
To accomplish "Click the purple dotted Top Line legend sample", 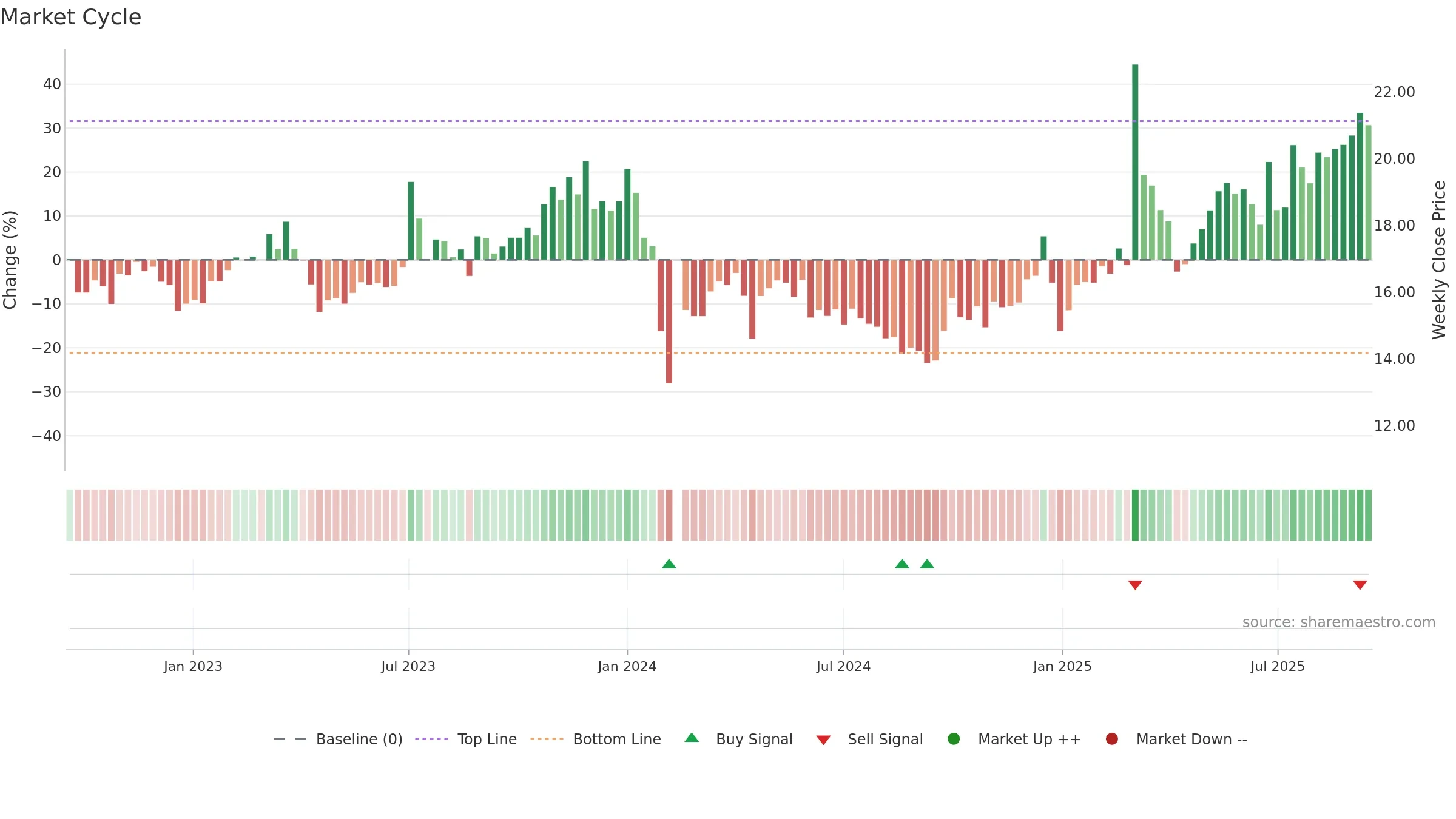I will point(431,739).
